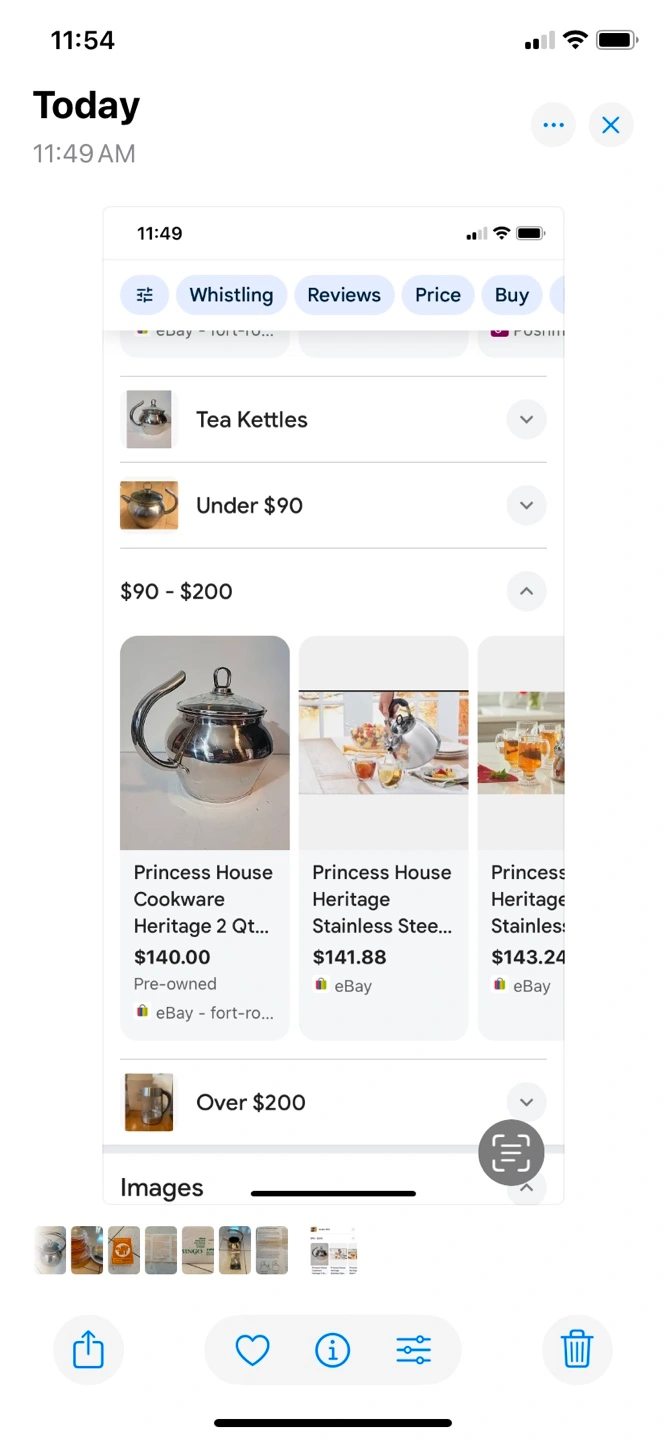Toggle the Live Text scan button
666x1440 pixels.
511,1153
